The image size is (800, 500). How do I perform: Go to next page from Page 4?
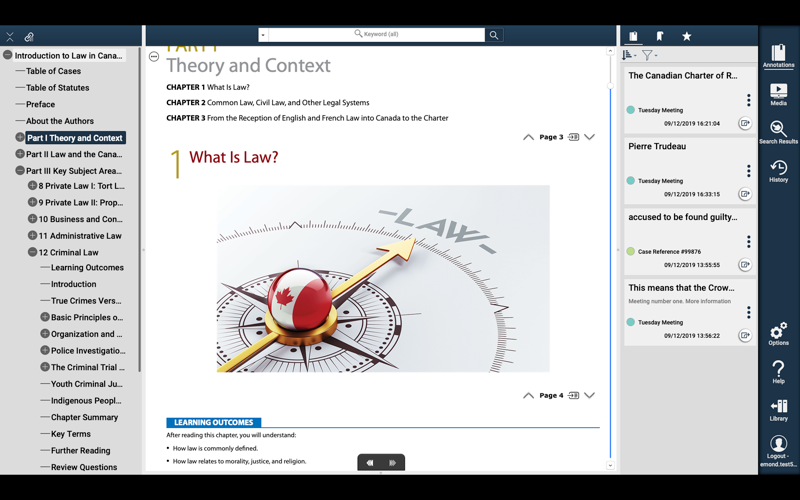click(x=589, y=395)
